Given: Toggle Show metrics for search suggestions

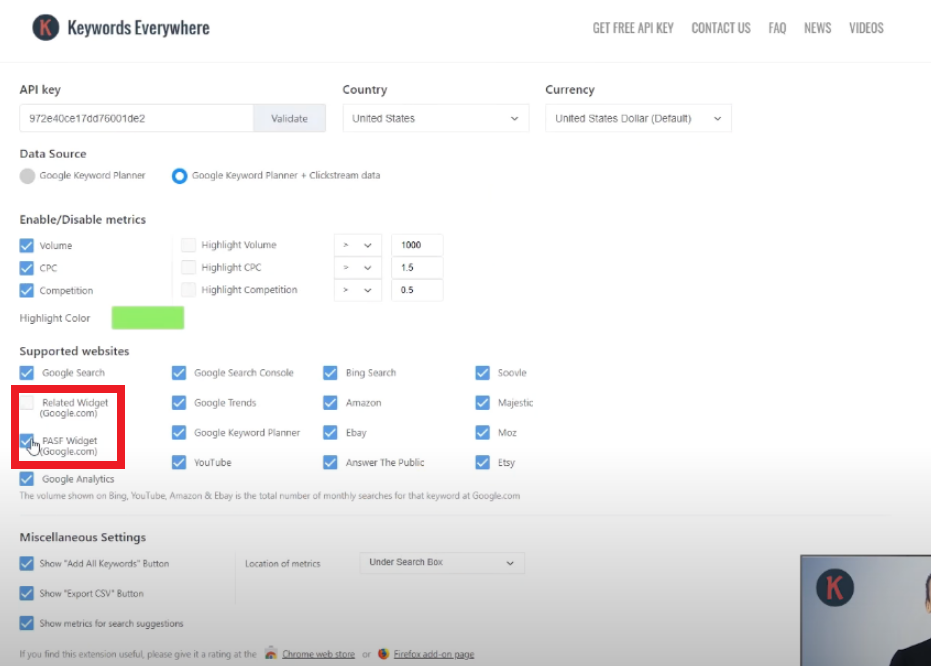Looking at the screenshot, I should pyautogui.click(x=27, y=623).
